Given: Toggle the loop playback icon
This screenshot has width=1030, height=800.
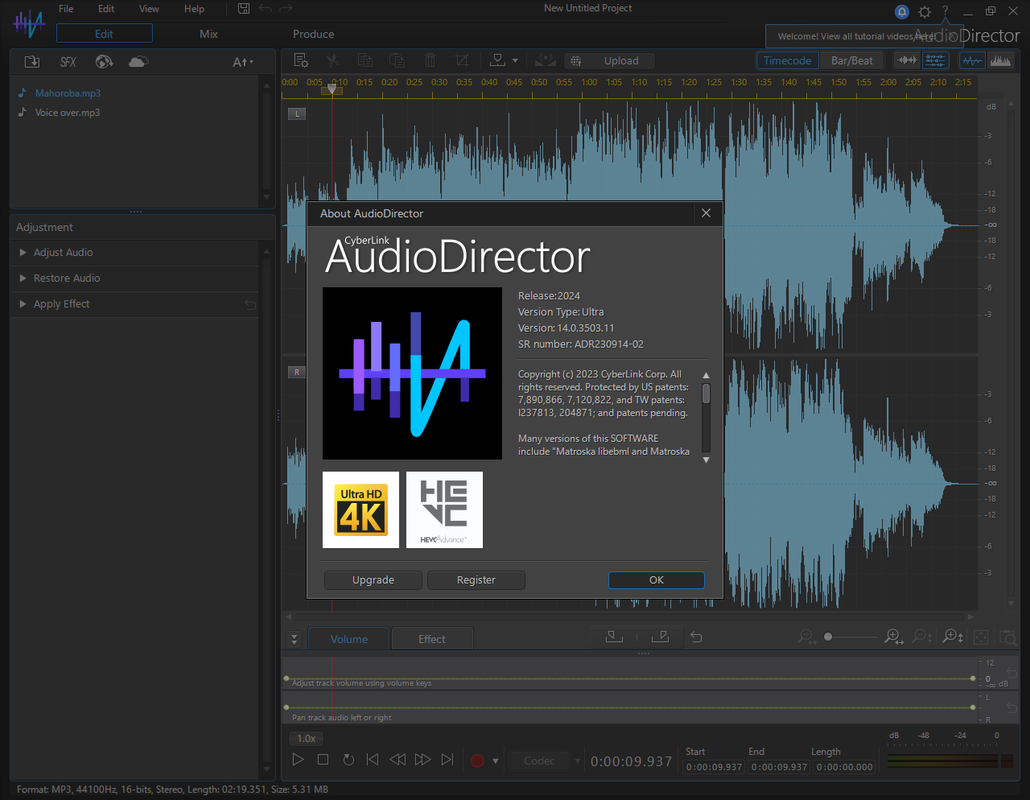Looking at the screenshot, I should click(x=348, y=759).
